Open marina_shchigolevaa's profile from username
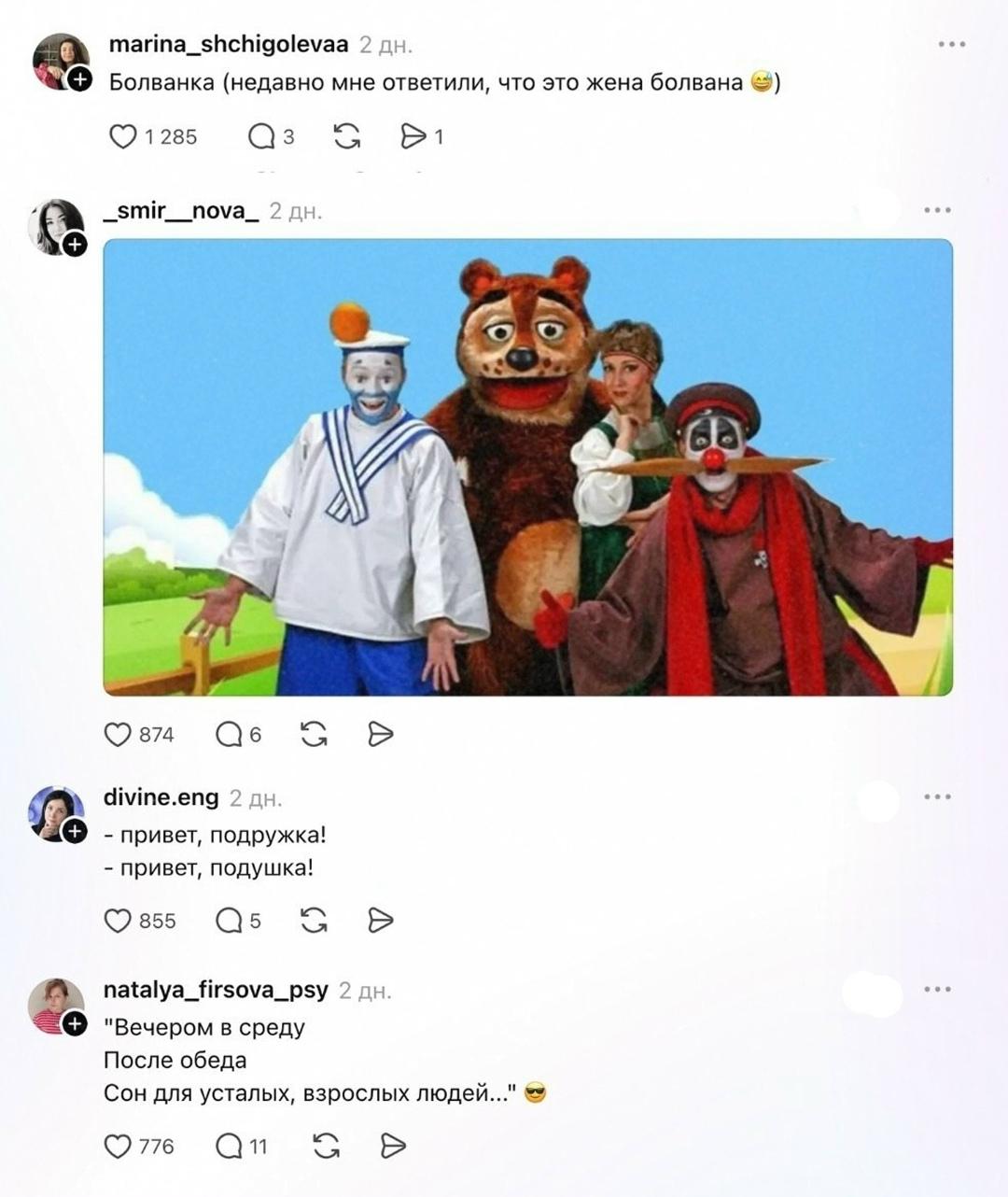 coord(229,44)
